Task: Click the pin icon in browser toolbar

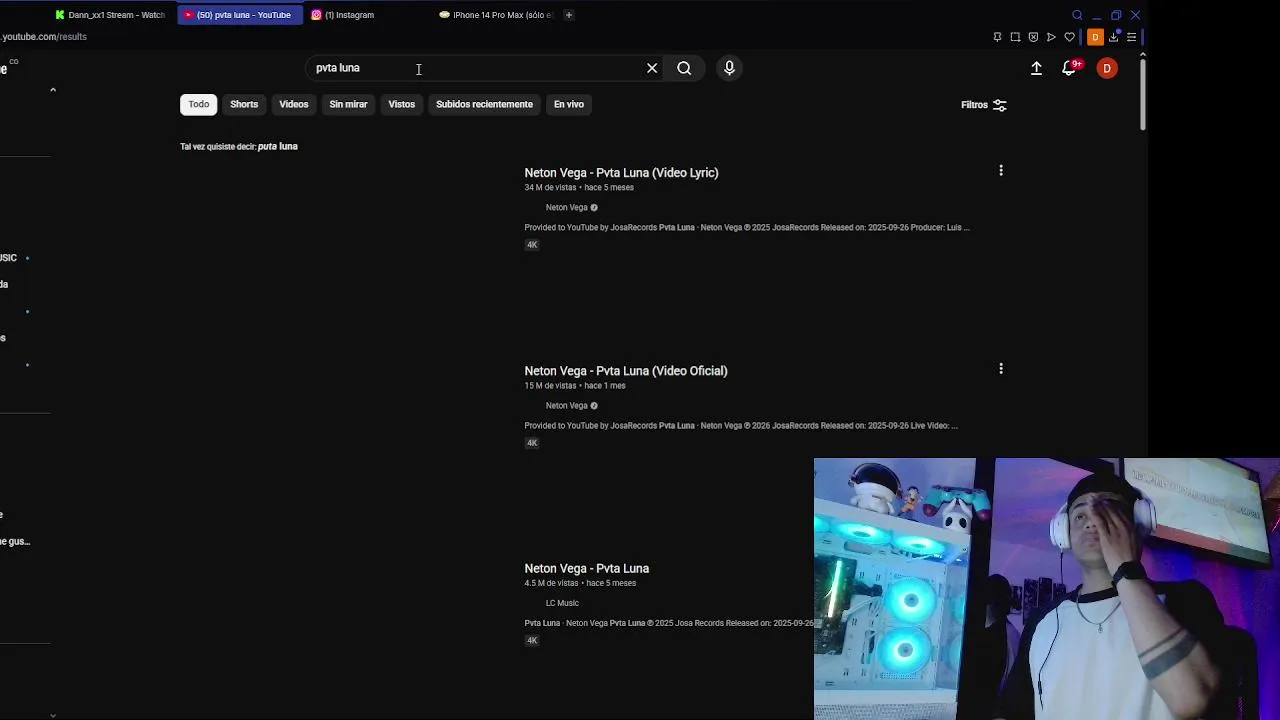Action: point(997,37)
